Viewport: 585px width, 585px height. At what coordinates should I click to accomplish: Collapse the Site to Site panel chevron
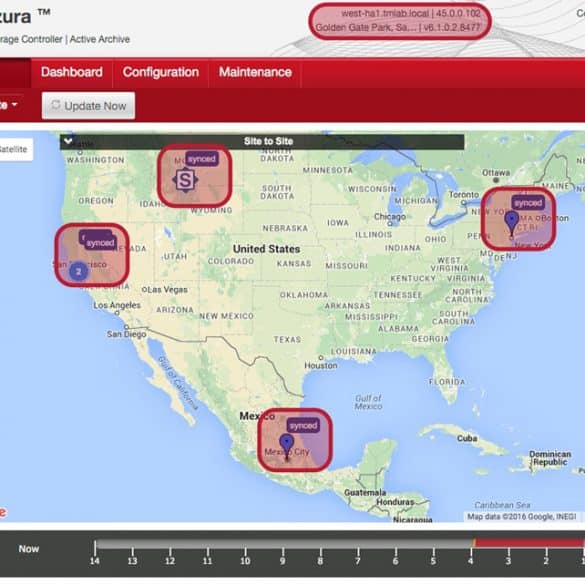coord(68,141)
